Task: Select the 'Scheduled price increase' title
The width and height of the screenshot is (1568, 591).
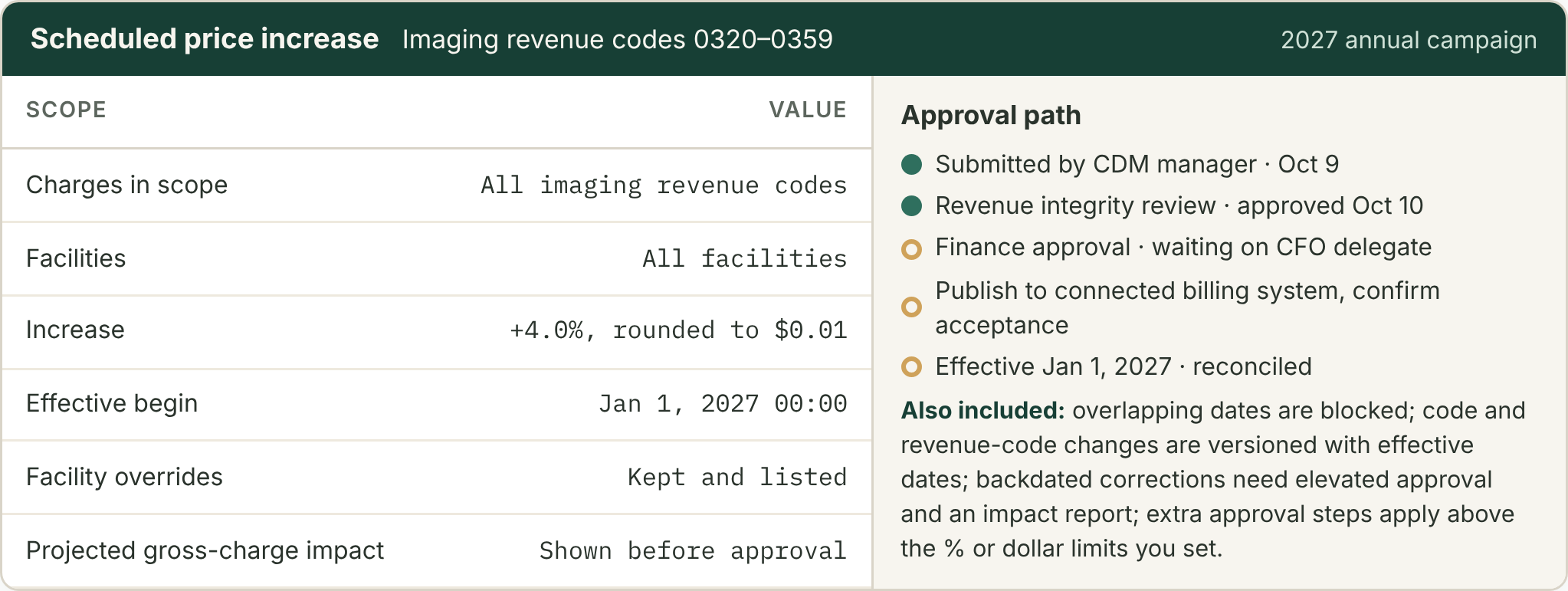Action: pyautogui.click(x=205, y=39)
